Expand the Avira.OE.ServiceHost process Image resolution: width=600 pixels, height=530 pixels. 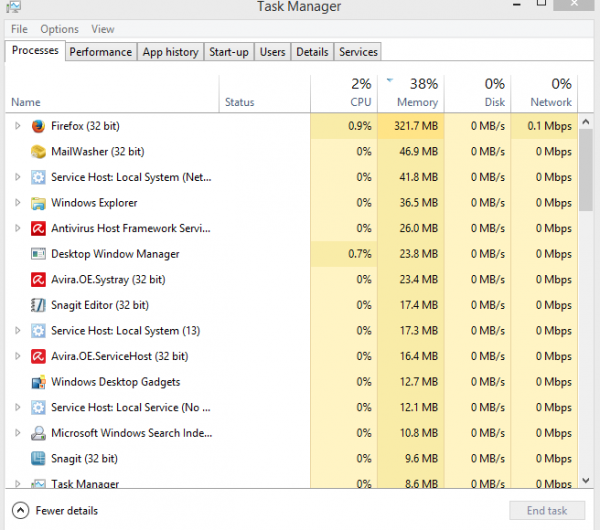pos(18,356)
